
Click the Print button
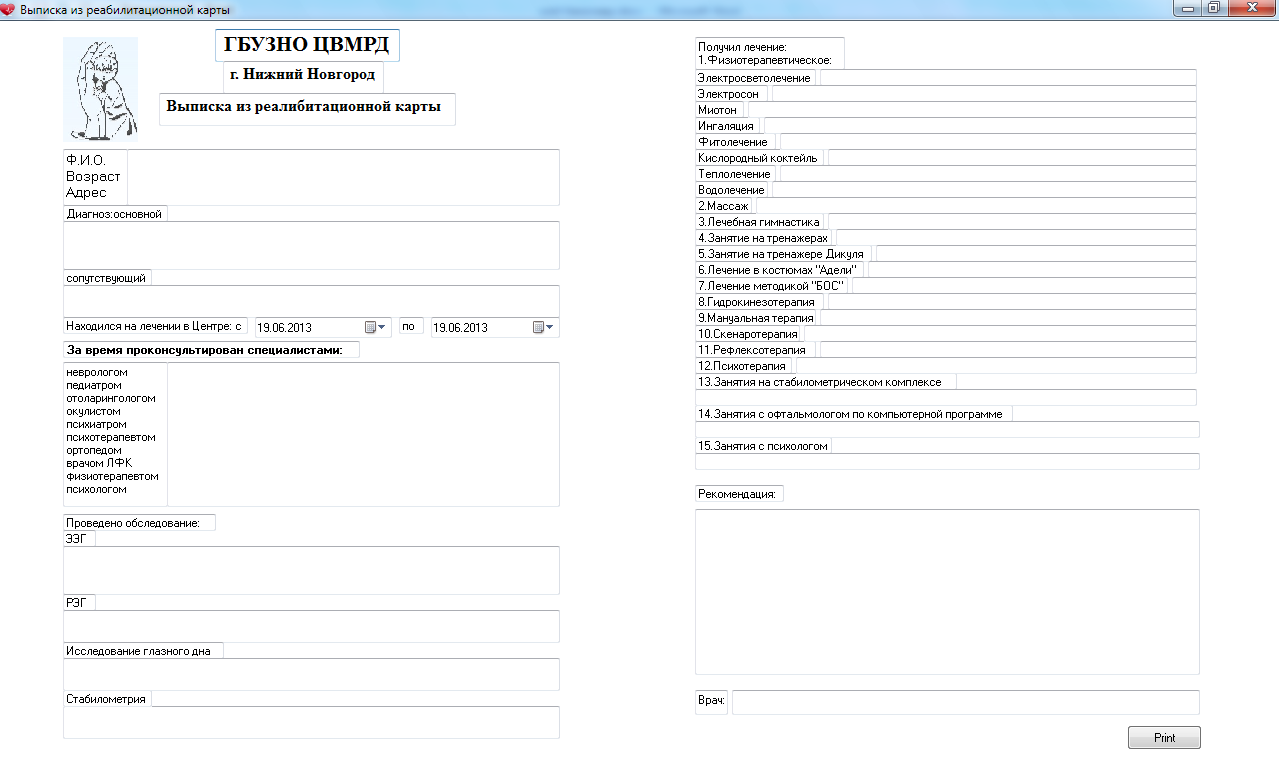[1164, 738]
